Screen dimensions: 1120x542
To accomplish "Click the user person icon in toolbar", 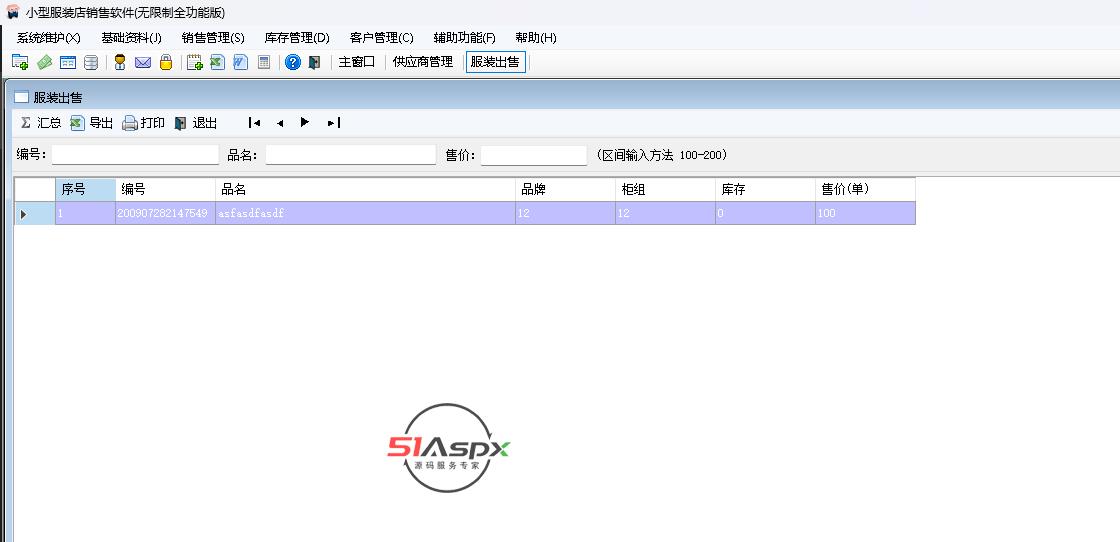I will (x=120, y=62).
